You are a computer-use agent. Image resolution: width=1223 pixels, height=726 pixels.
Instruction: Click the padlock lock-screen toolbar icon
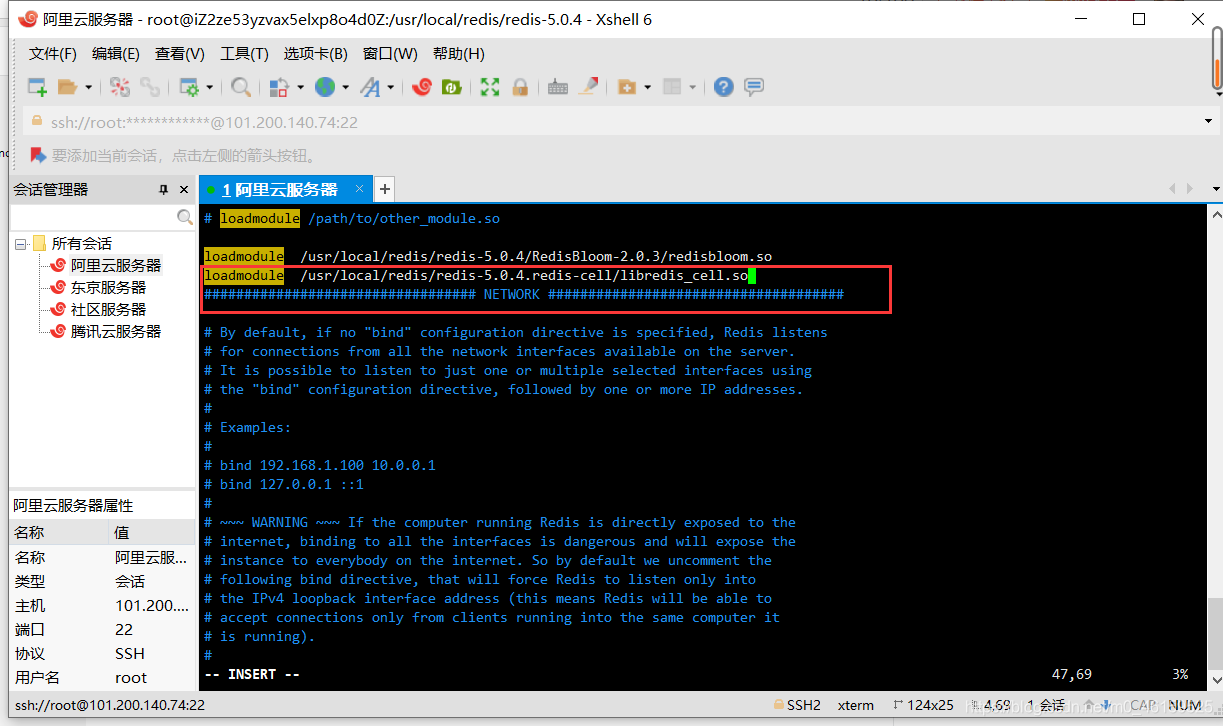pyautogui.click(x=520, y=87)
